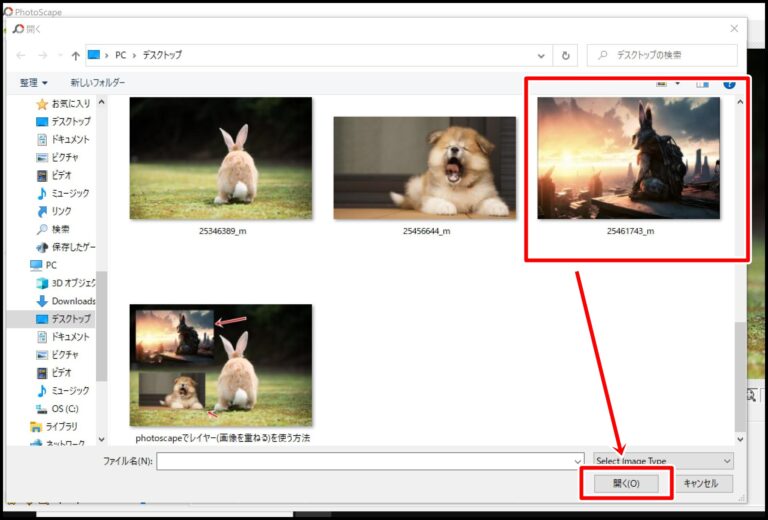Select the rabbit thumbnail 25346389_m
The image size is (768, 520).
pos(221,158)
